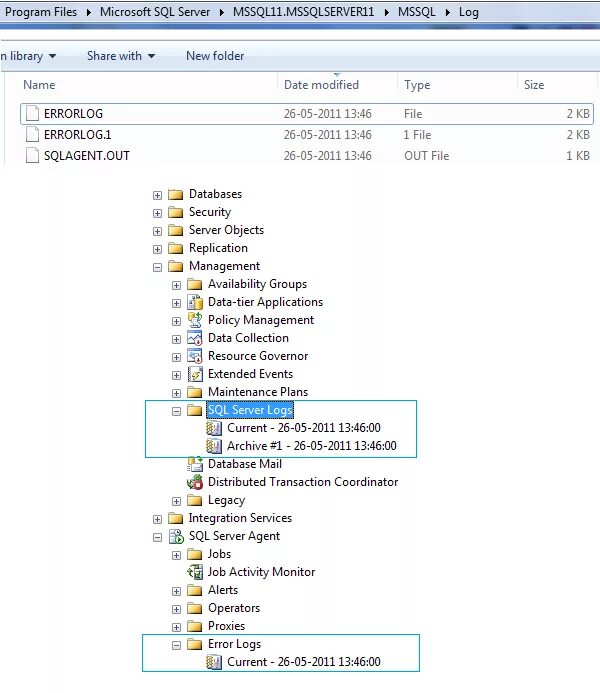Image resolution: width=600 pixels, height=693 pixels.
Task: Collapse the SQL Server Agent node
Action: point(157,537)
